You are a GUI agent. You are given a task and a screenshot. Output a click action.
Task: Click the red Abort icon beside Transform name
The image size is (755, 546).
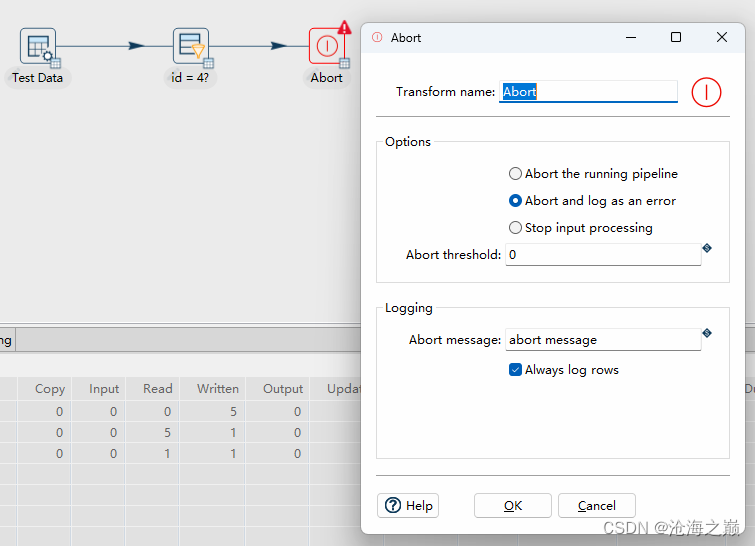pyautogui.click(x=706, y=92)
